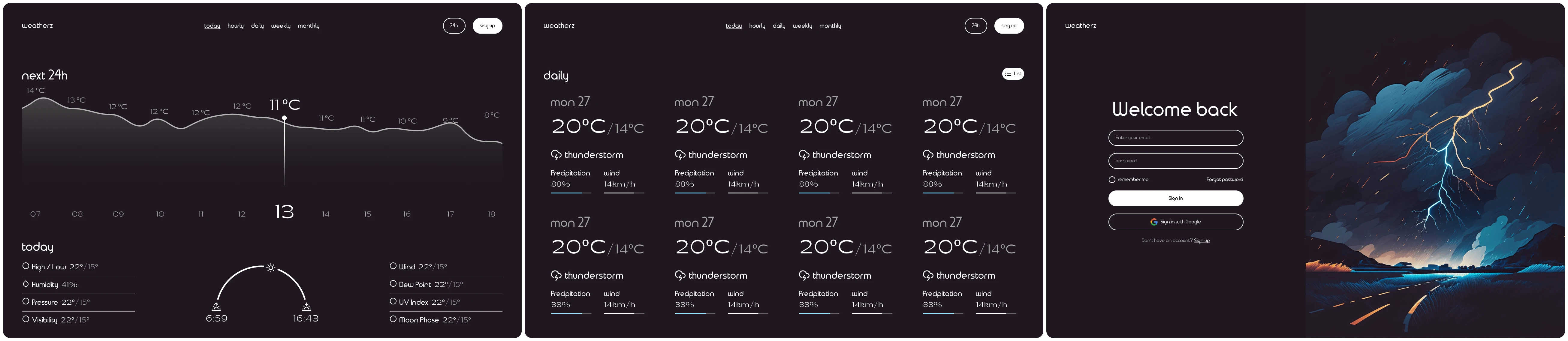Click the lightning storm illustration
The height and width of the screenshot is (341, 1568).
pyautogui.click(x=1435, y=170)
